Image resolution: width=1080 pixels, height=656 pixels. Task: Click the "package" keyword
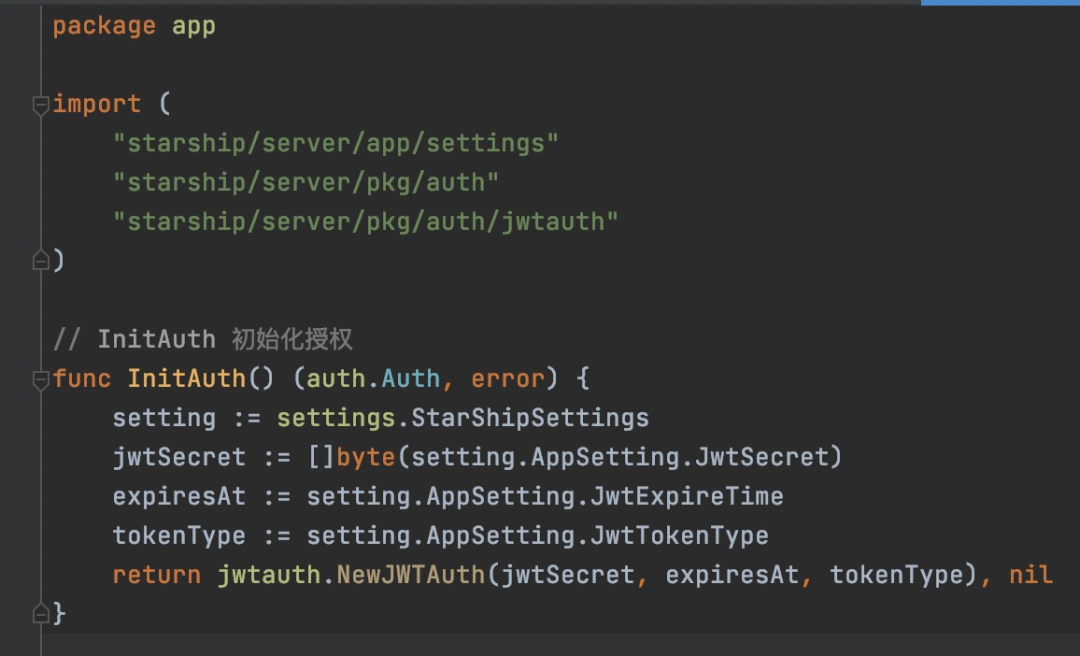click(104, 26)
